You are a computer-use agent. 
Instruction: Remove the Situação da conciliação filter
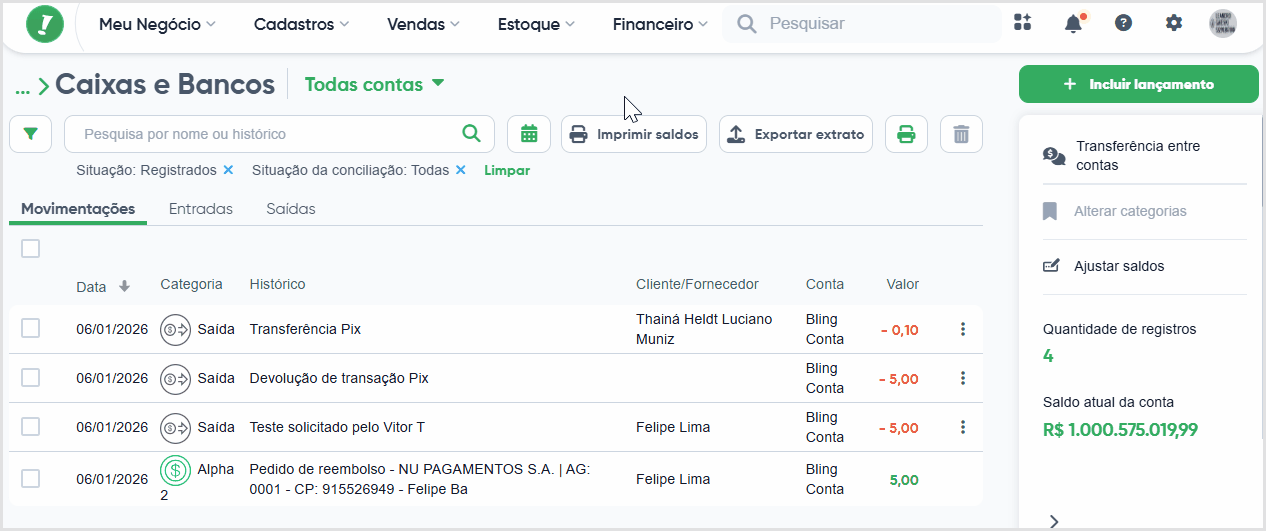click(x=460, y=170)
